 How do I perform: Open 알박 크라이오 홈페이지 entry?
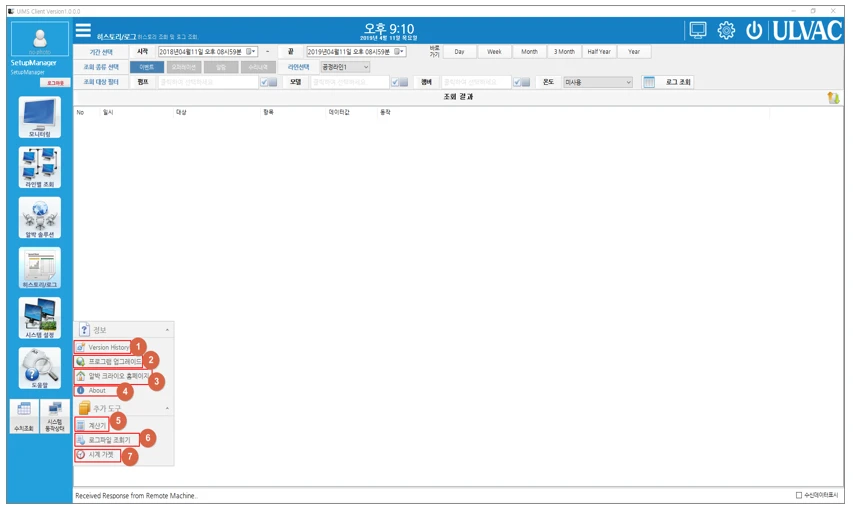pos(112,376)
